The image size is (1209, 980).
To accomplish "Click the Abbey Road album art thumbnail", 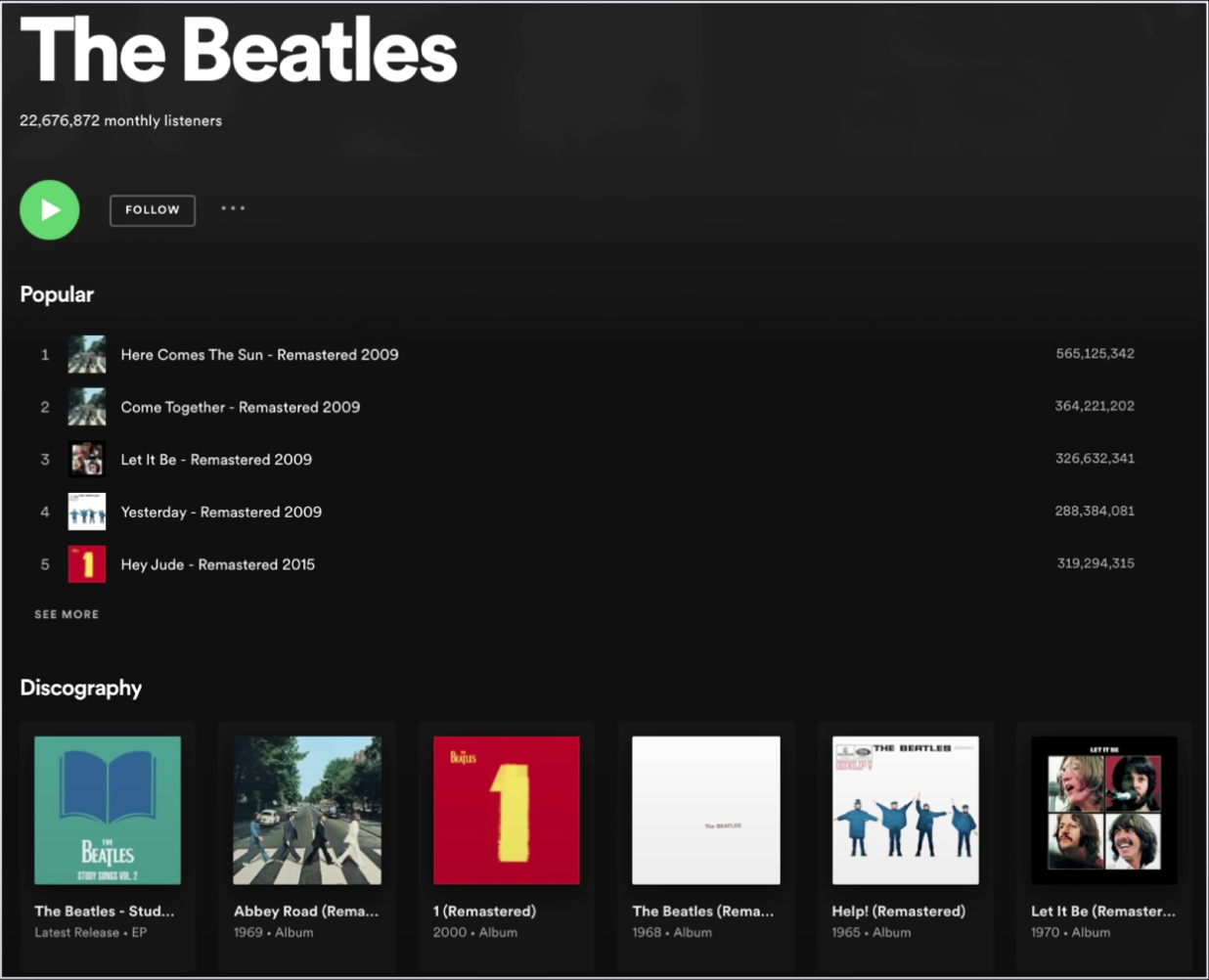I will click(x=307, y=810).
